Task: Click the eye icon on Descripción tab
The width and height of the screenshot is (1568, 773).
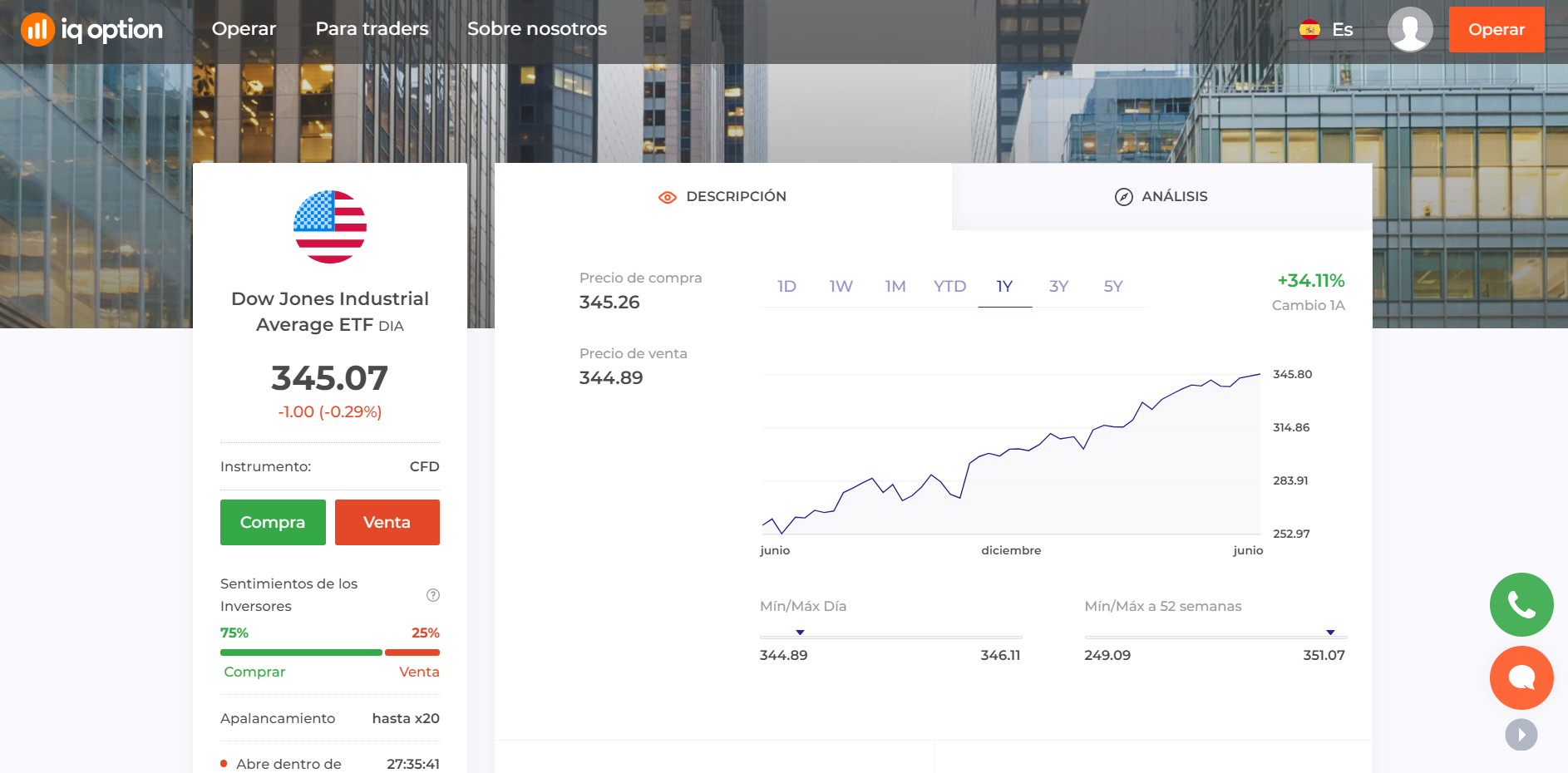Action: 667,197
